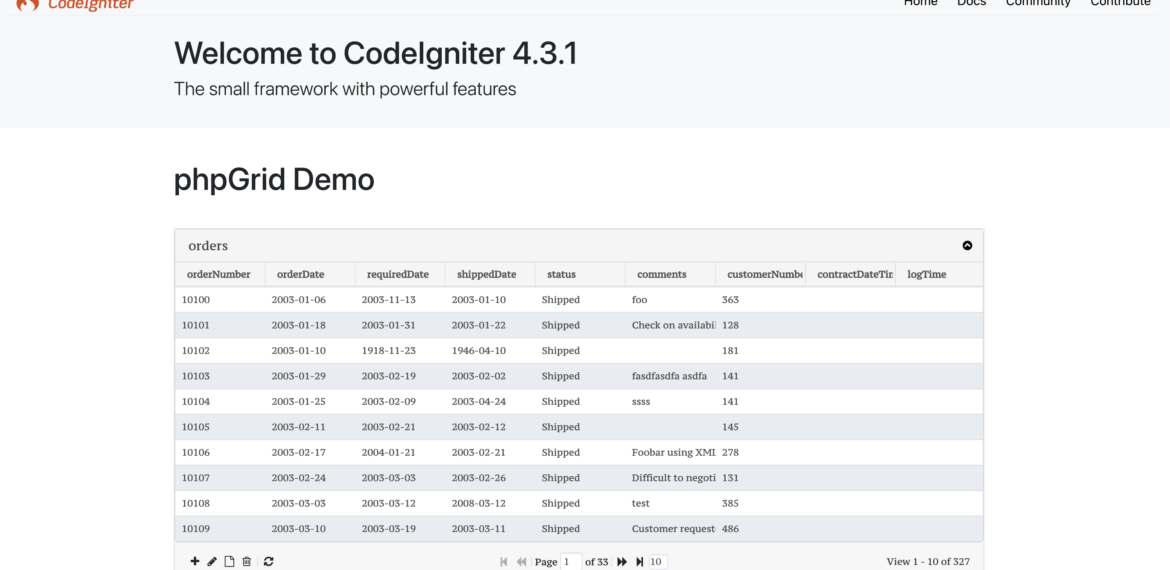The width and height of the screenshot is (1170, 570).
Task: Jump to last page of grid
Action: tap(639, 562)
